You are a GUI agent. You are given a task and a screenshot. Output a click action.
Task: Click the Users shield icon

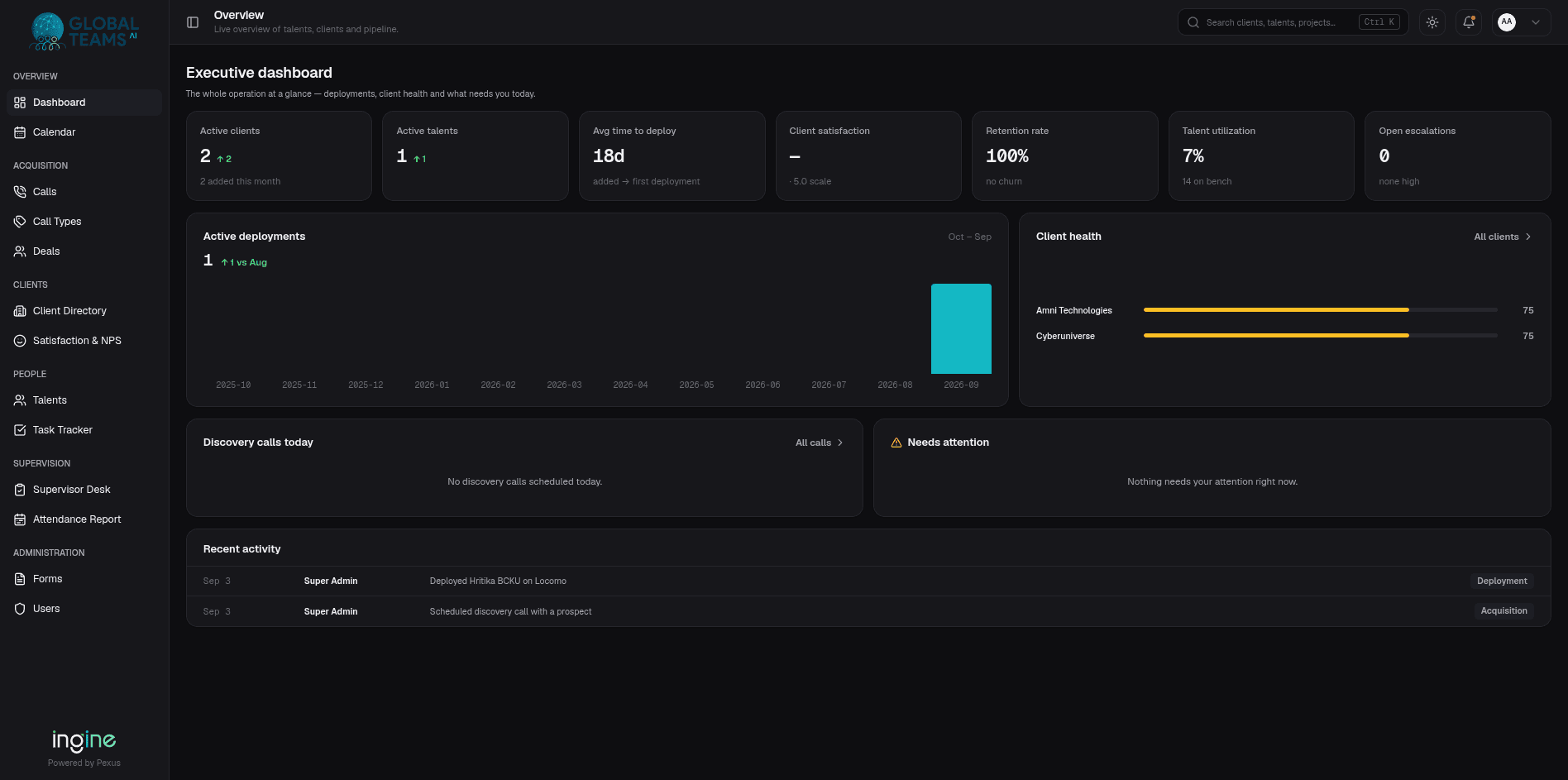pyautogui.click(x=20, y=609)
